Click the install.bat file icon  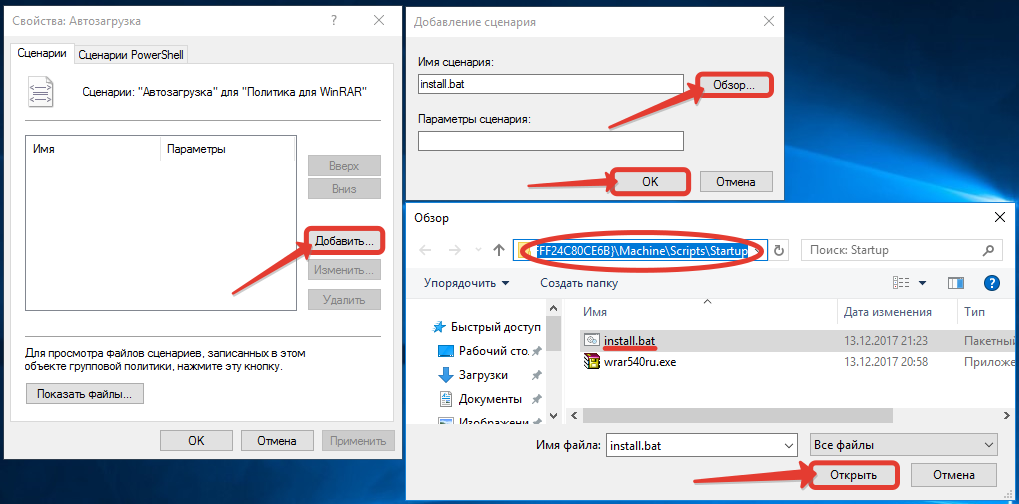click(591, 340)
